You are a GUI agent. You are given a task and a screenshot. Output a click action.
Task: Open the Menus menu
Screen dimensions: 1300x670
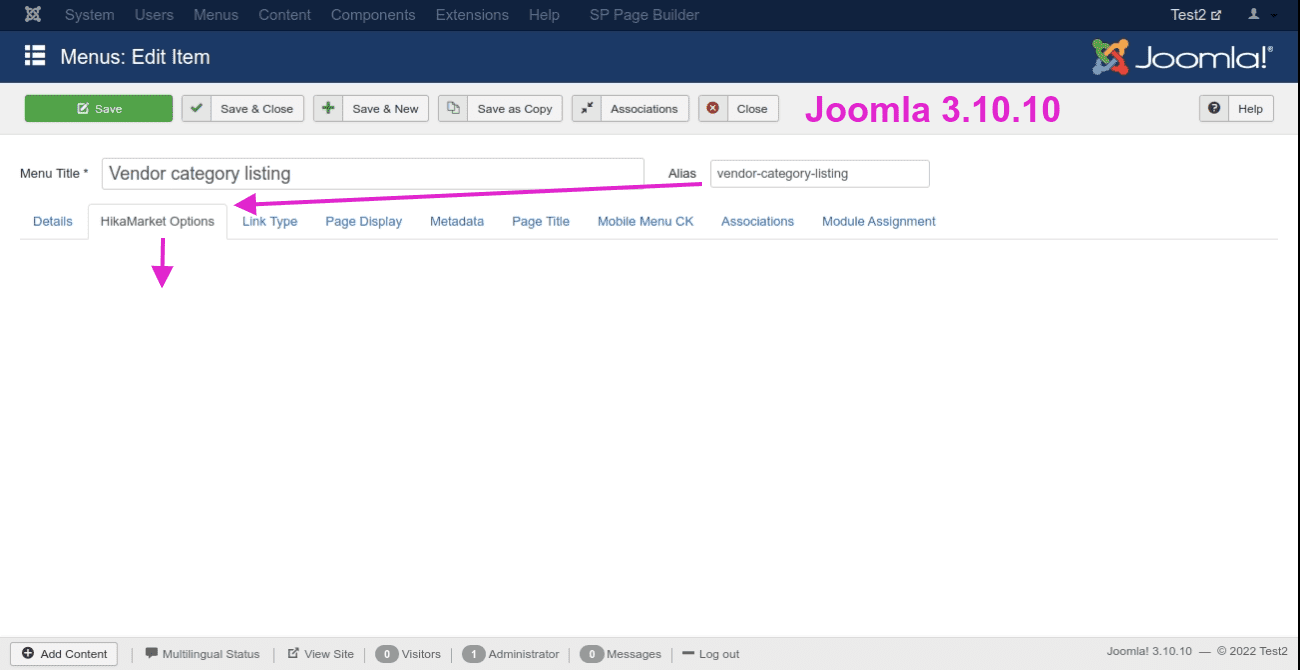coord(216,15)
